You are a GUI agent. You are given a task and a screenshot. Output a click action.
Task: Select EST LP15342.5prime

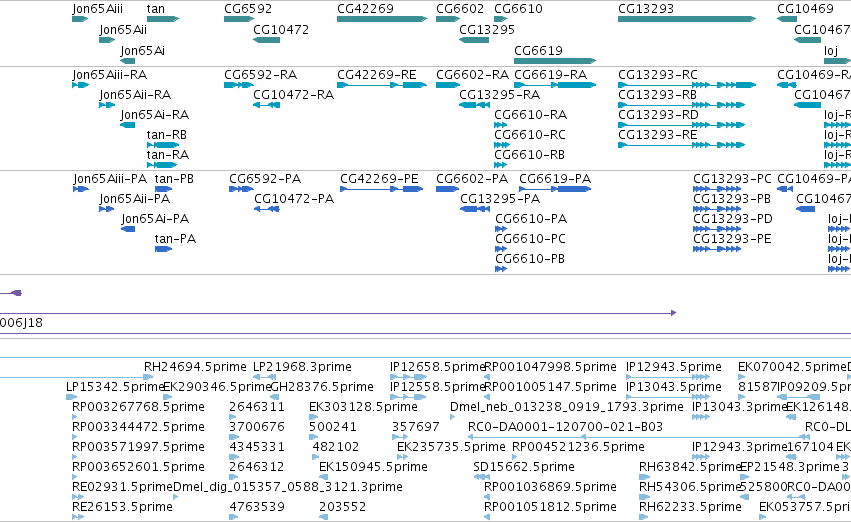[x=115, y=387]
